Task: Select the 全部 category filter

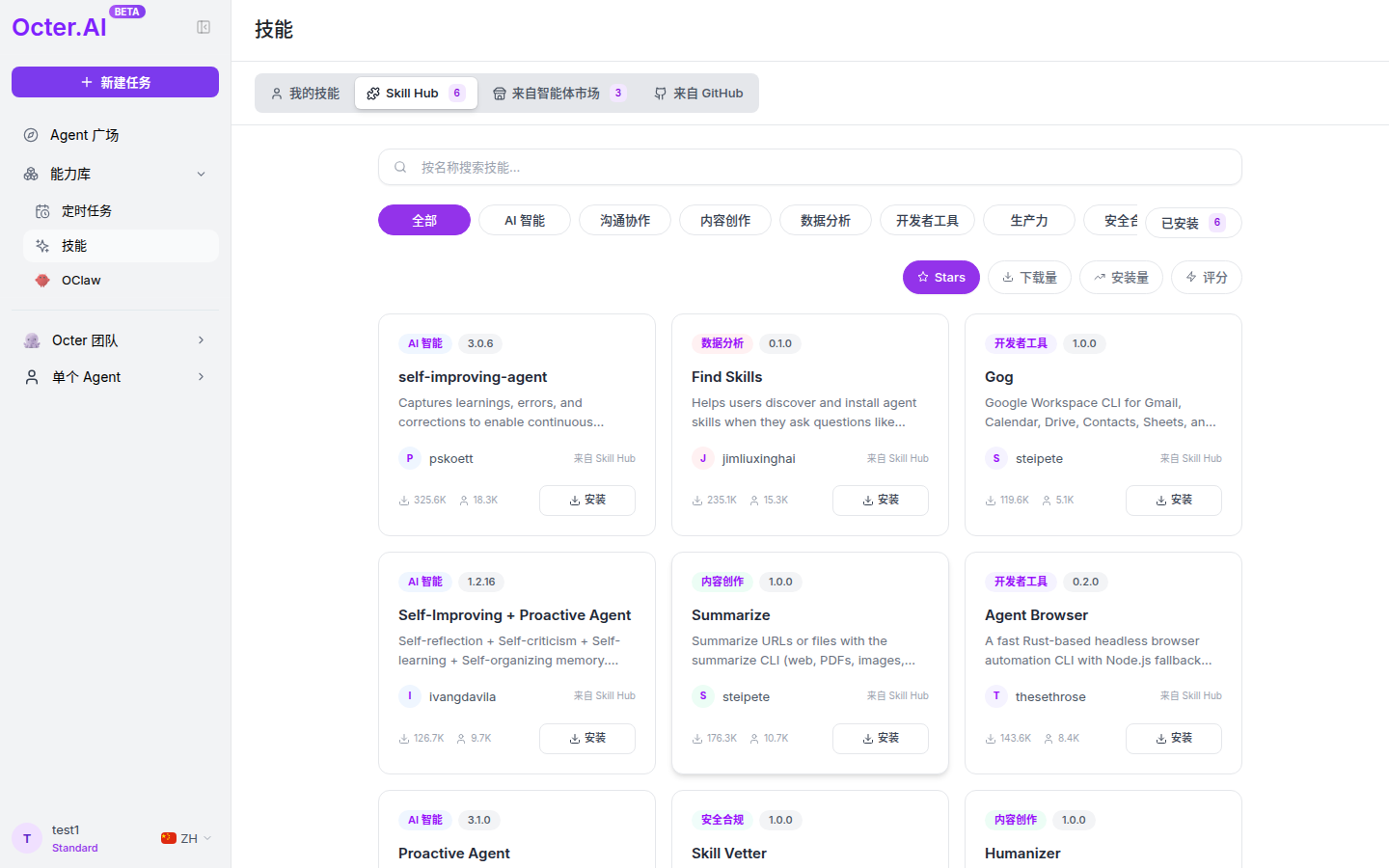Action: tap(424, 220)
